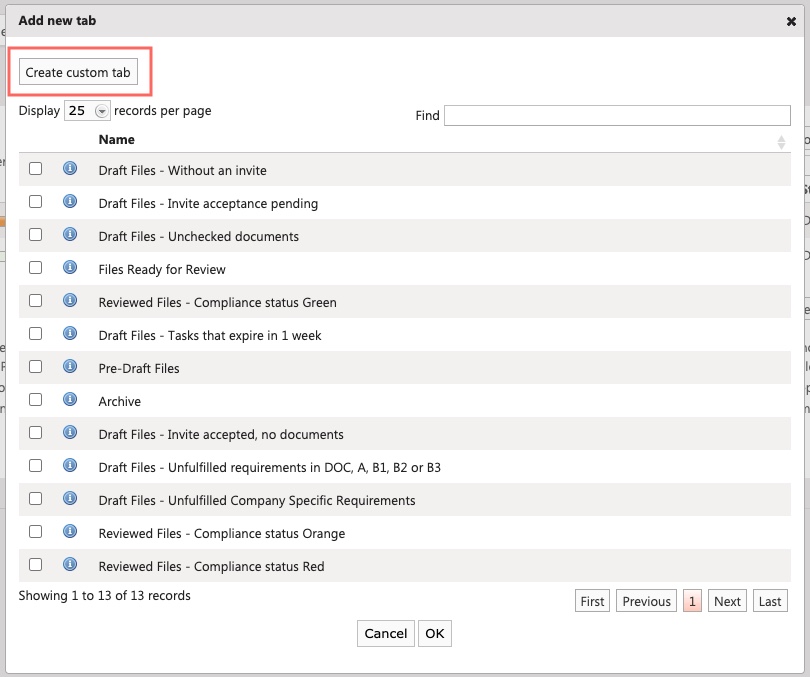810x677 pixels.
Task: Check the Archive checkbox
Action: [x=36, y=400]
